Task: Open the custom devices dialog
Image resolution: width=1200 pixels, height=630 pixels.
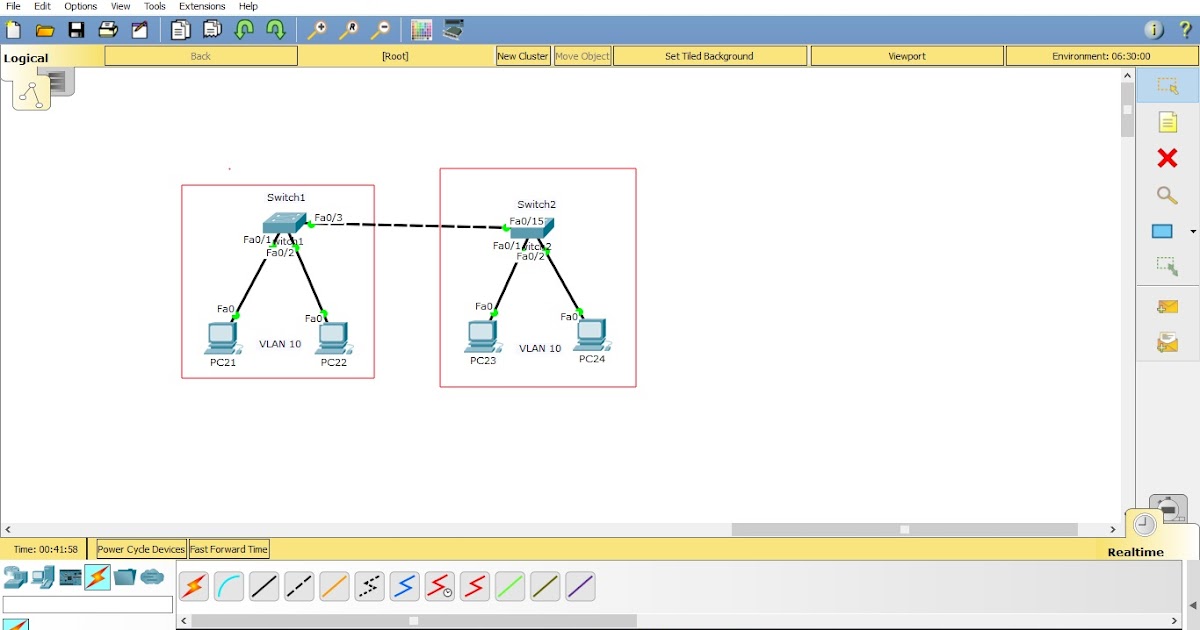Action: 454,30
